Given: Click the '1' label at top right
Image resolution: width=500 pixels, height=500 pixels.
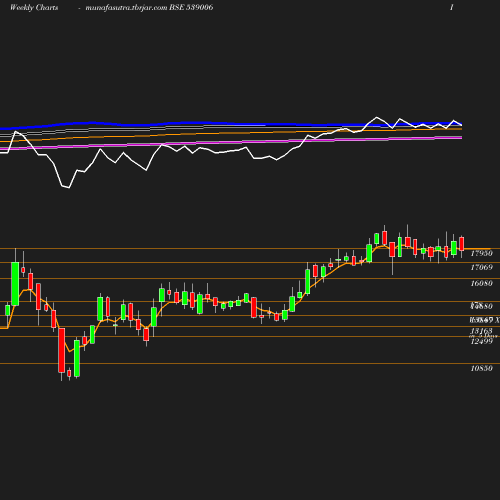Looking at the screenshot, I should [x=452, y=7].
